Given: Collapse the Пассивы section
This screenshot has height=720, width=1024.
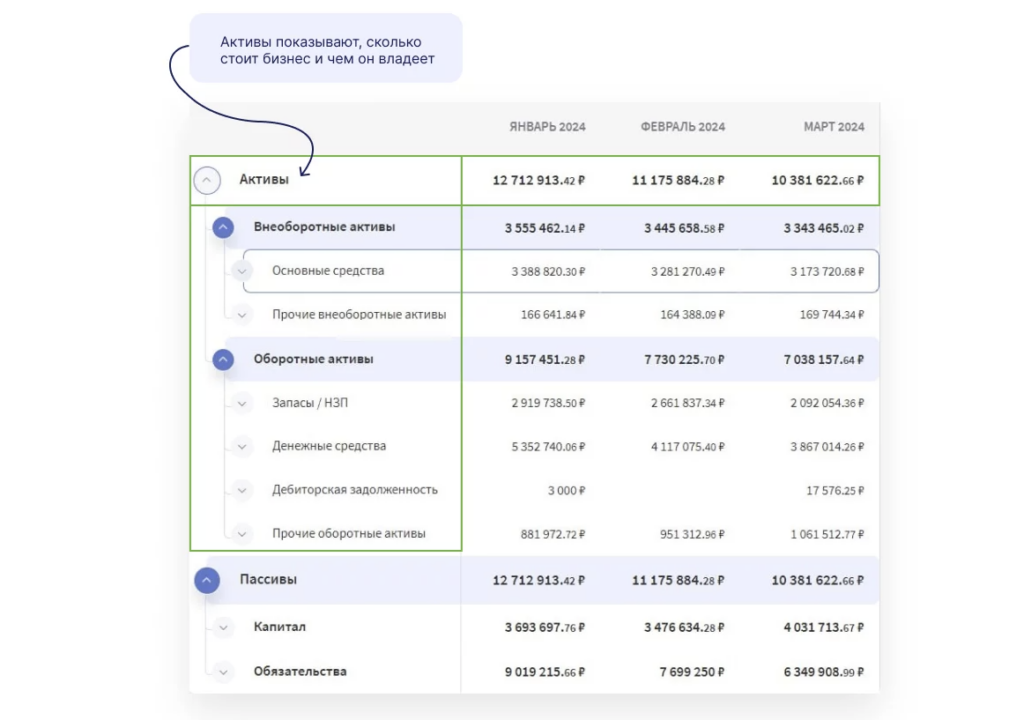Looking at the screenshot, I should point(207,580).
